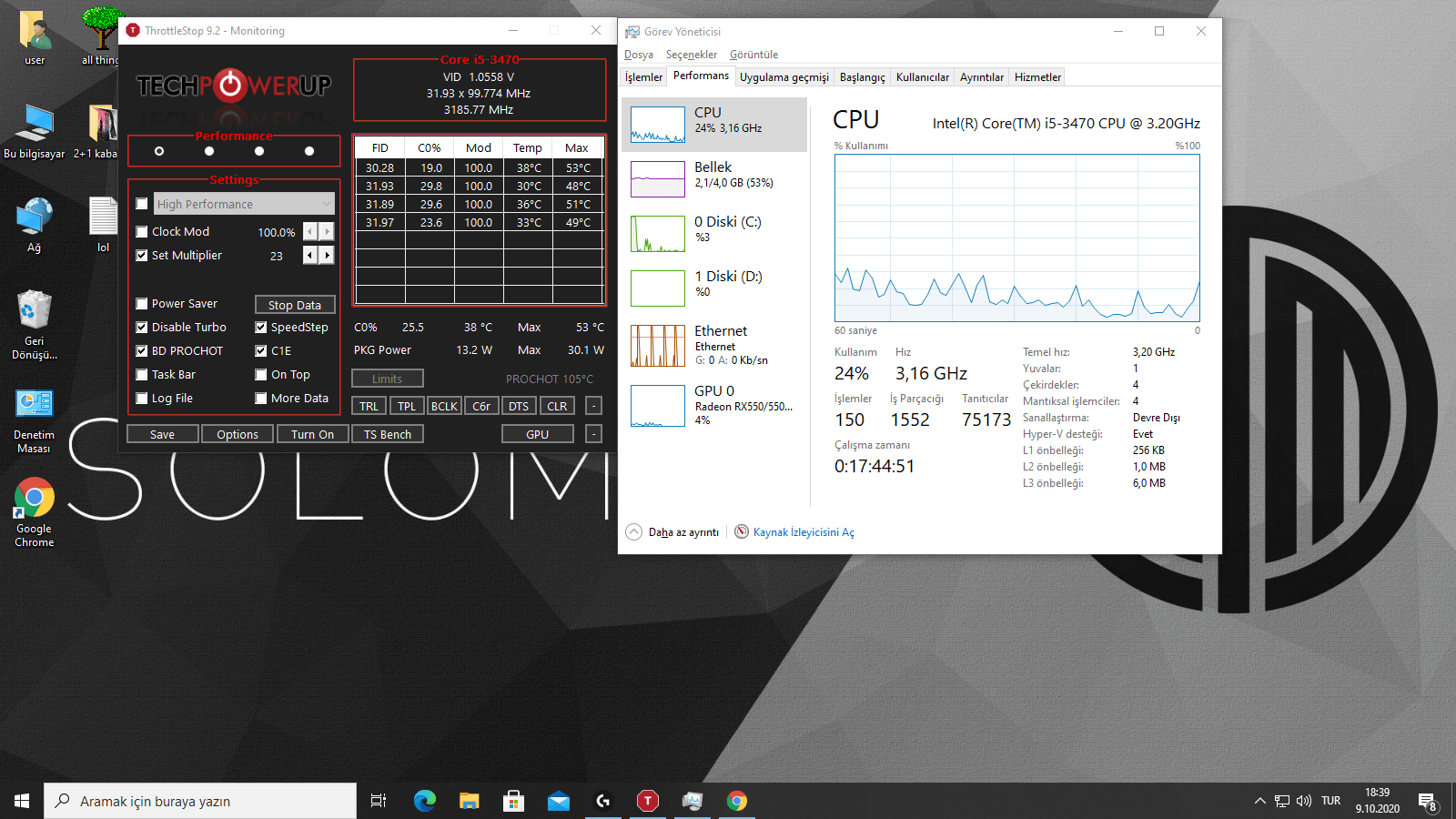Image resolution: width=1456 pixels, height=819 pixels.
Task: Open the volume control in system tray
Action: coord(1304,801)
